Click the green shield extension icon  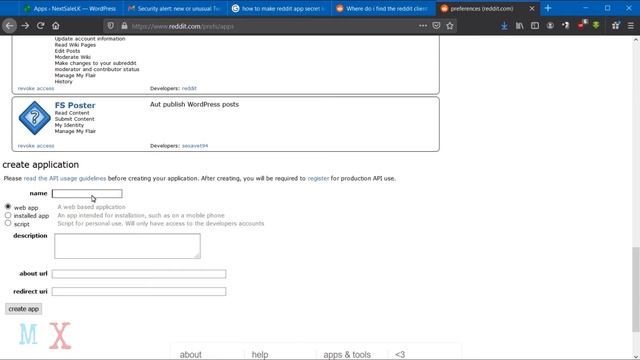click(x=596, y=25)
